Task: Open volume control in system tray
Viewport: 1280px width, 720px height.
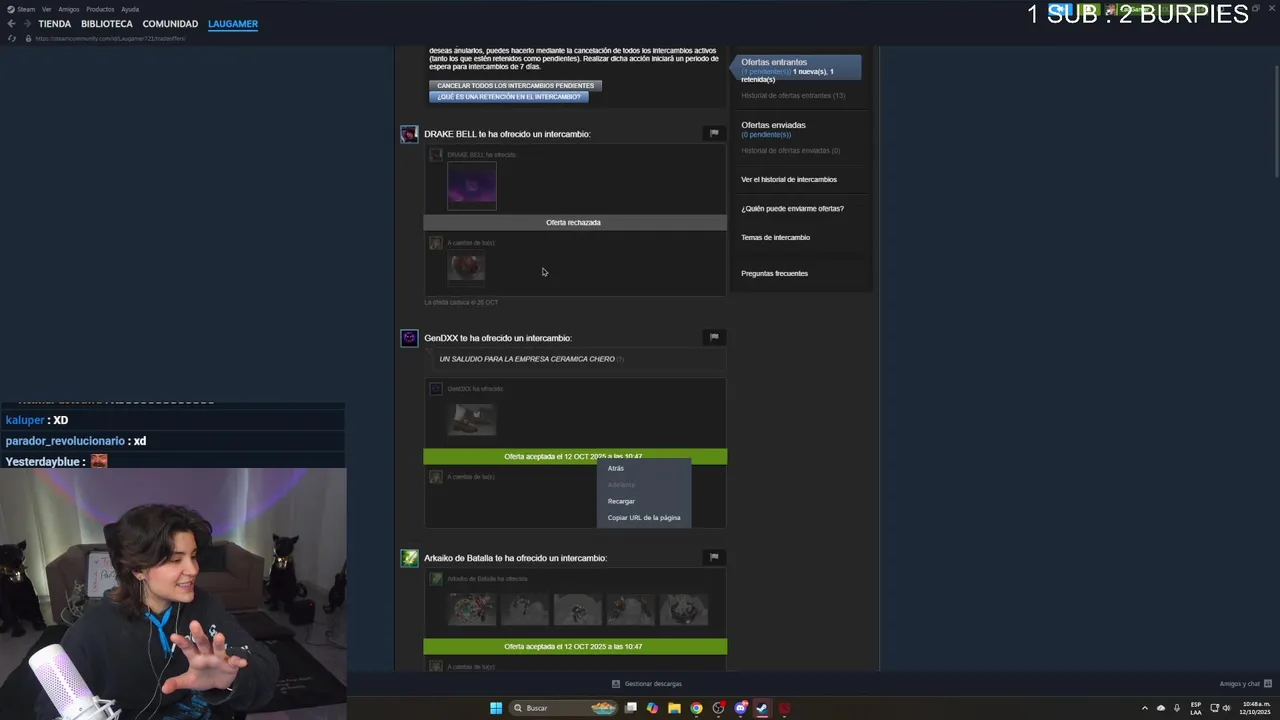Action: 1227,708
